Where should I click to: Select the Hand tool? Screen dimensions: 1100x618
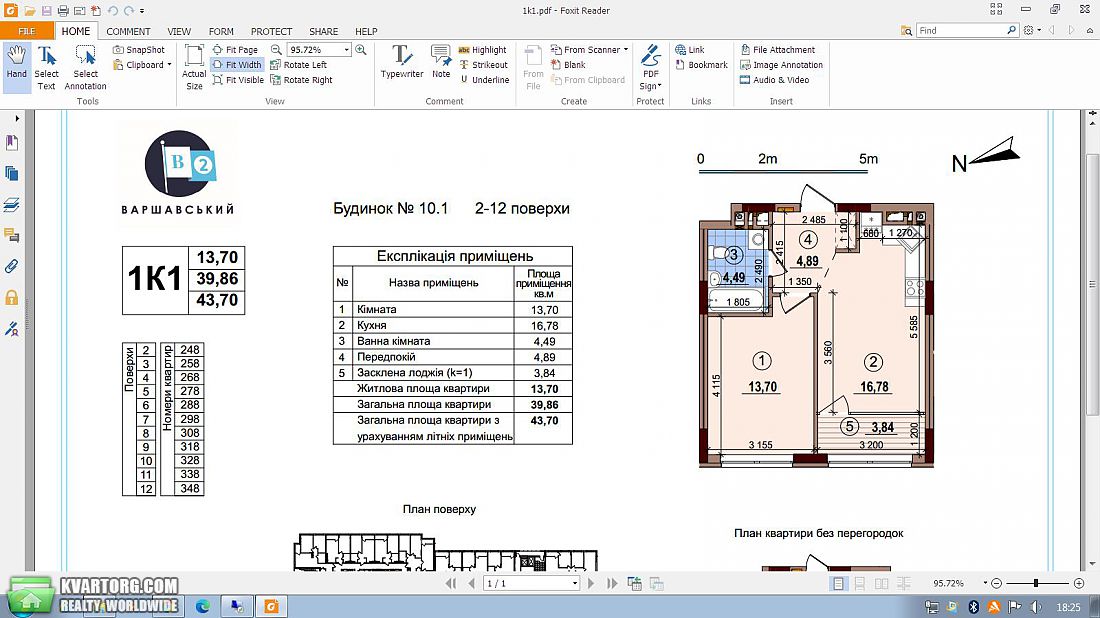[16, 67]
